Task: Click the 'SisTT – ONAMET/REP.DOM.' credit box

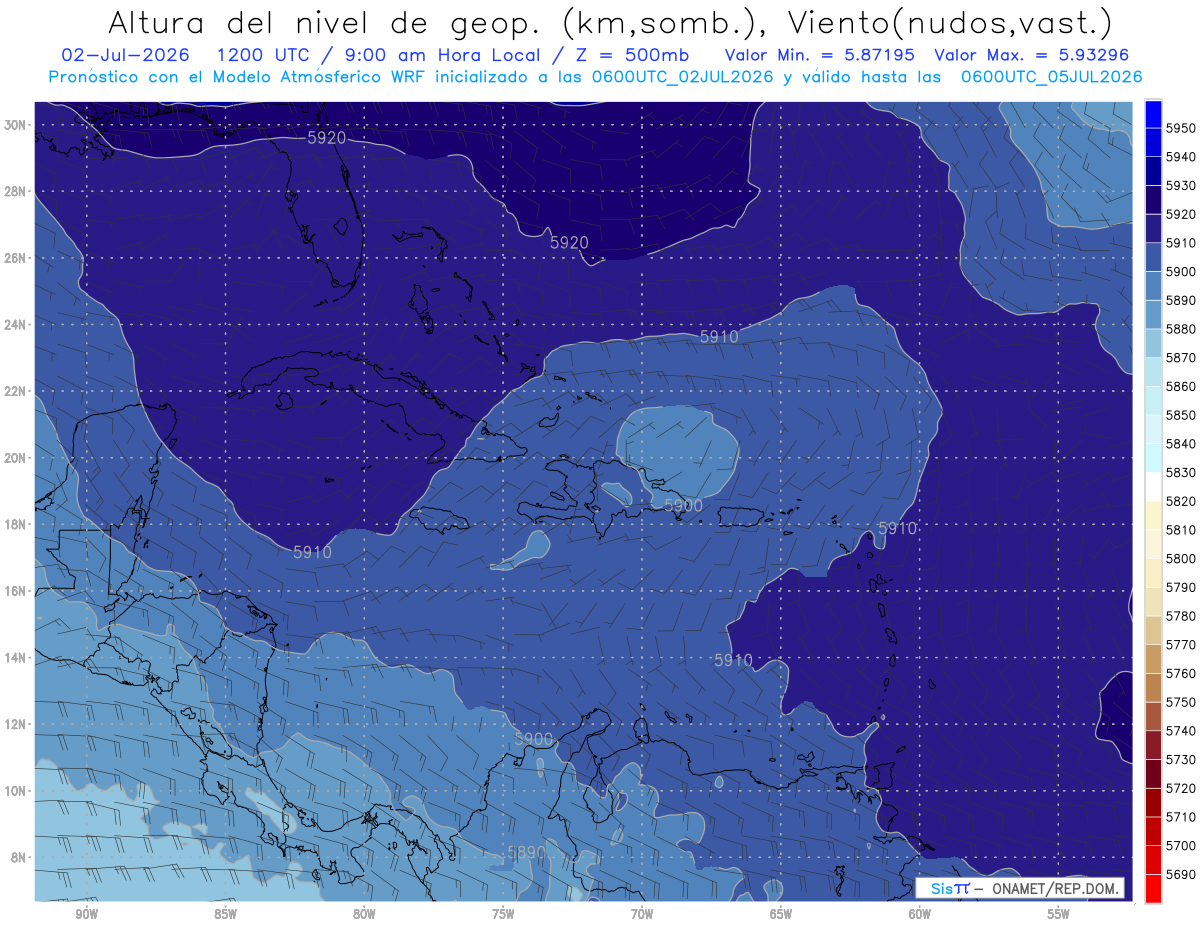Action: [1020, 888]
